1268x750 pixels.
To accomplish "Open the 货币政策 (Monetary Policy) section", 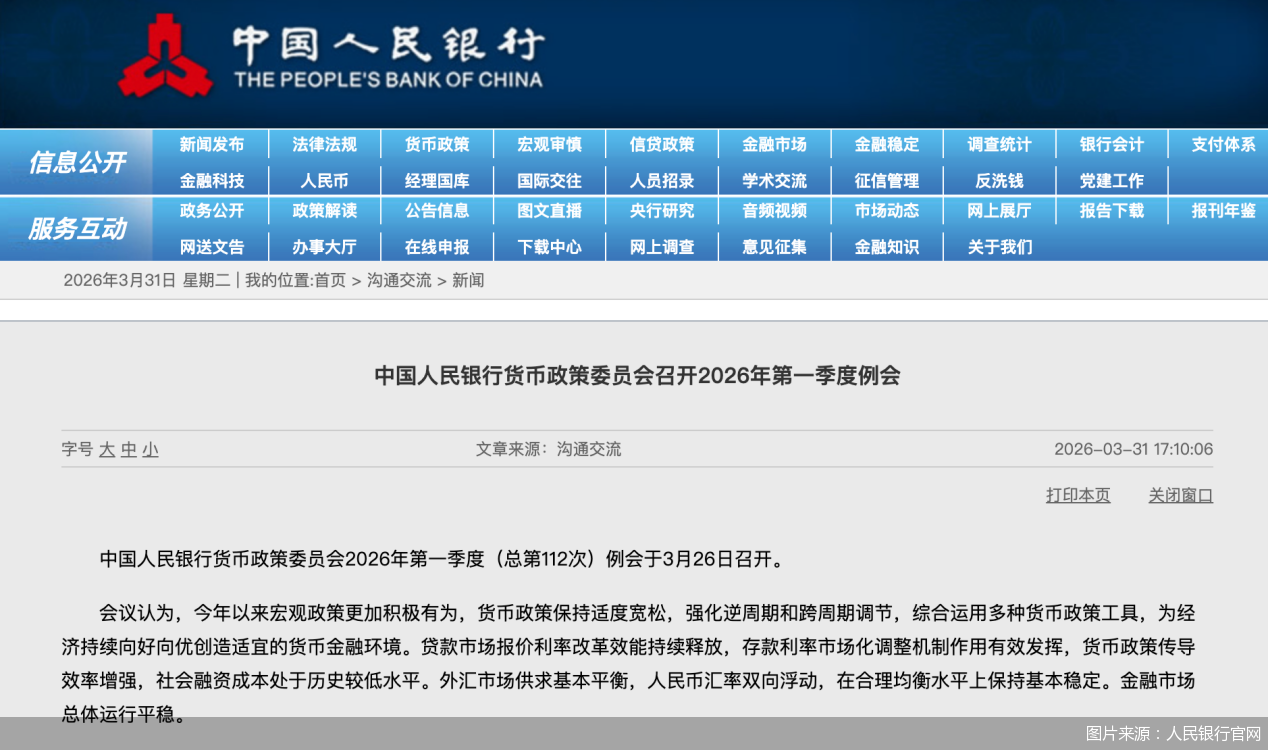I will coord(437,144).
